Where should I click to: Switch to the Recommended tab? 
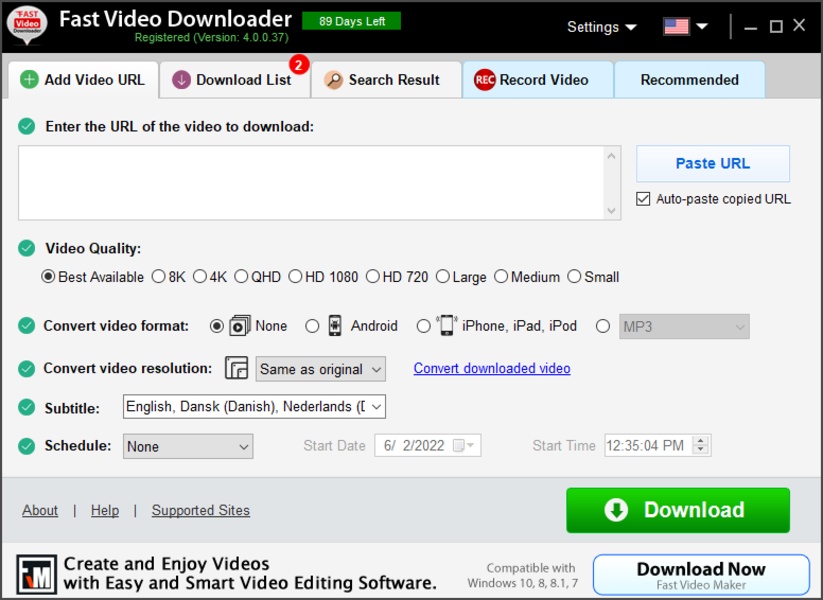688,79
